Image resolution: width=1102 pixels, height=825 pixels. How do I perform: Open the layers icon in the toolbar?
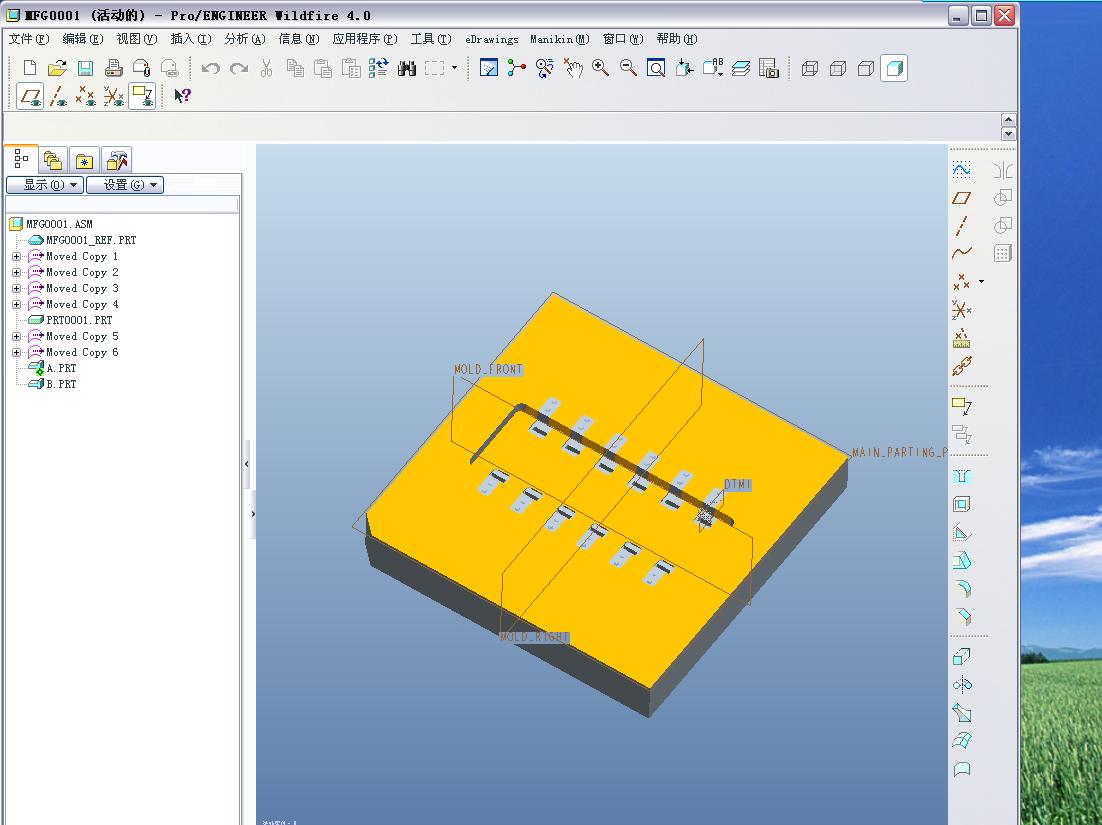point(741,68)
